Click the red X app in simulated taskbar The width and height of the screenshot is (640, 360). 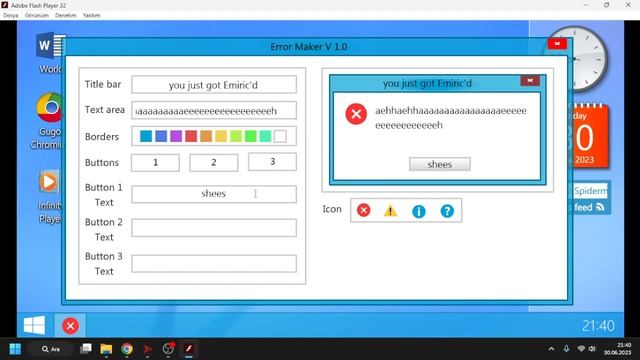70,326
